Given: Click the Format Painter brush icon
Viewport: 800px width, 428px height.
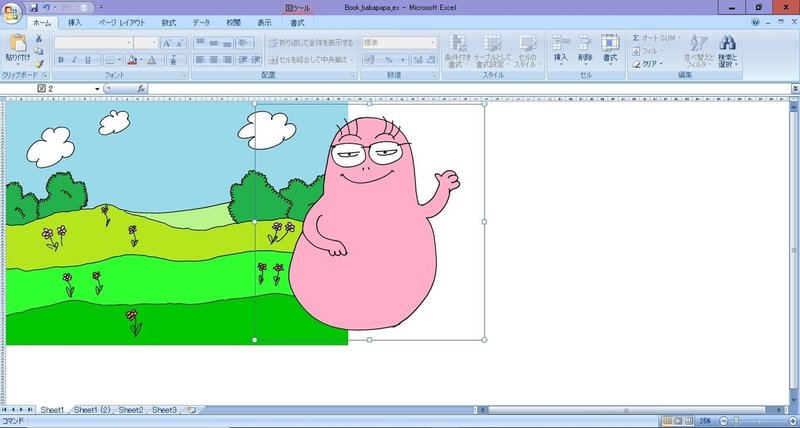Looking at the screenshot, I should click(39, 64).
